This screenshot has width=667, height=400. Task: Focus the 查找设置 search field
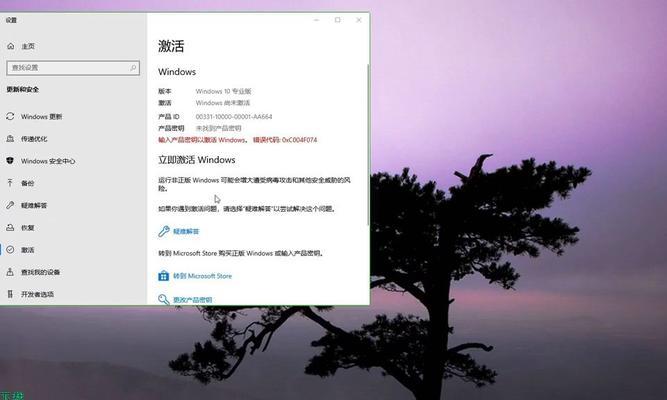coord(73,68)
